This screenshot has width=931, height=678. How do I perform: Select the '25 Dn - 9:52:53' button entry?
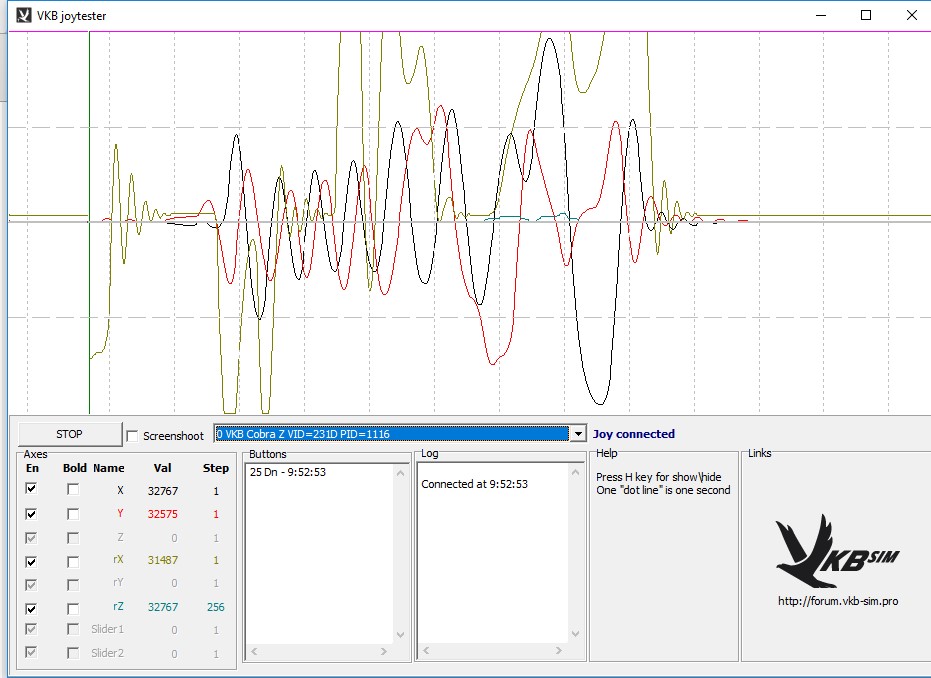(288, 472)
